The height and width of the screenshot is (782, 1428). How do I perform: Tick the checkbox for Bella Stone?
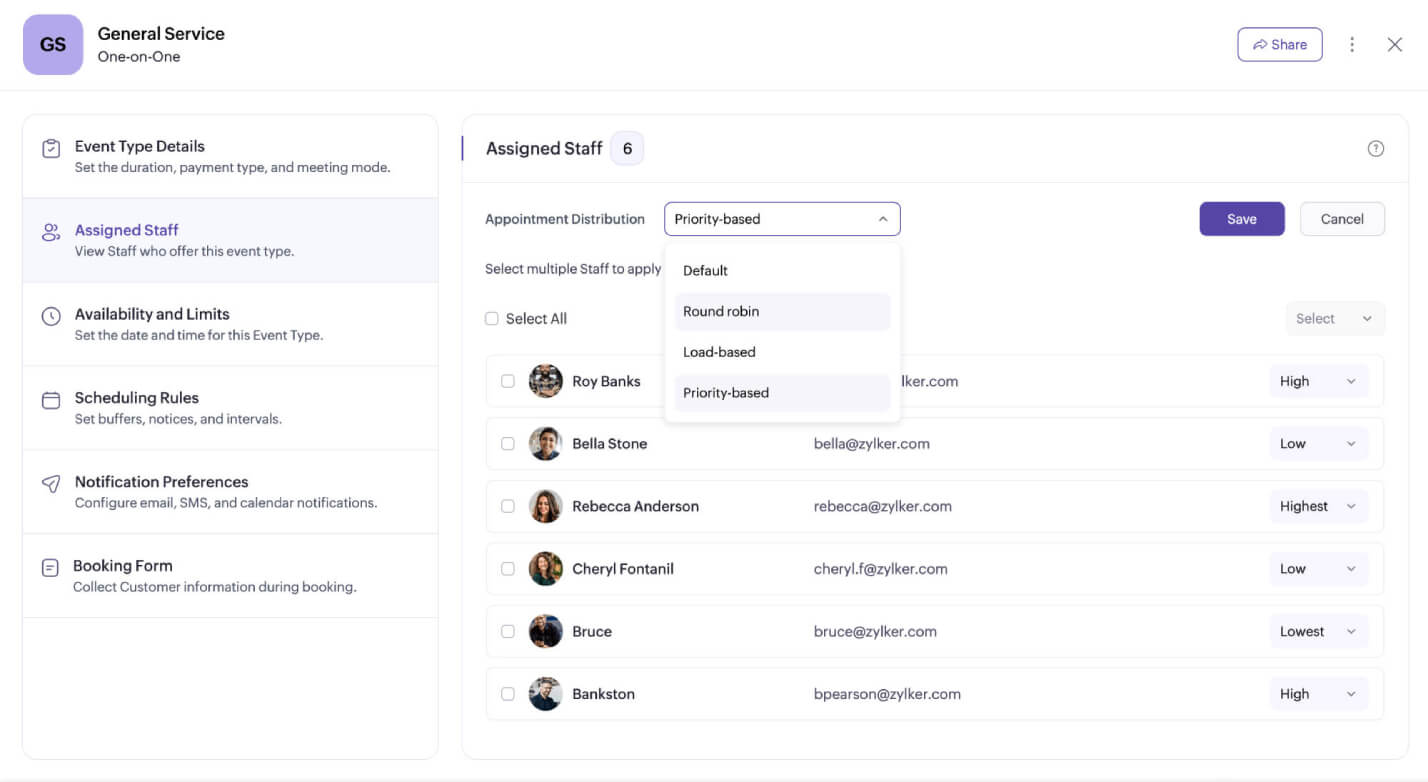coord(508,444)
